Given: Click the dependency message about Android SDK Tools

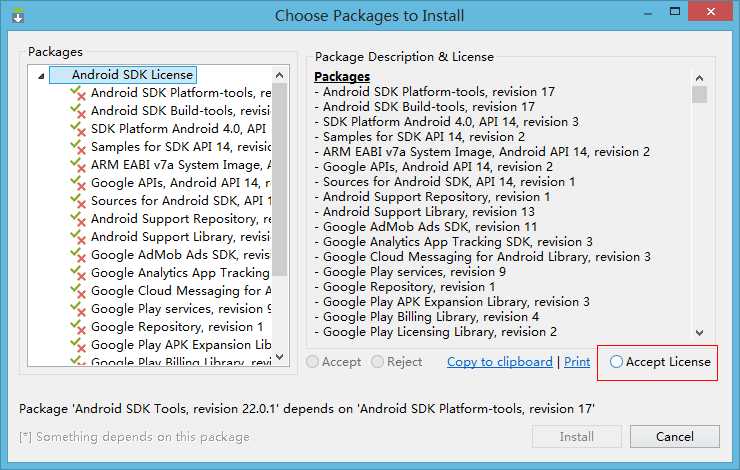Looking at the screenshot, I should [x=307, y=409].
